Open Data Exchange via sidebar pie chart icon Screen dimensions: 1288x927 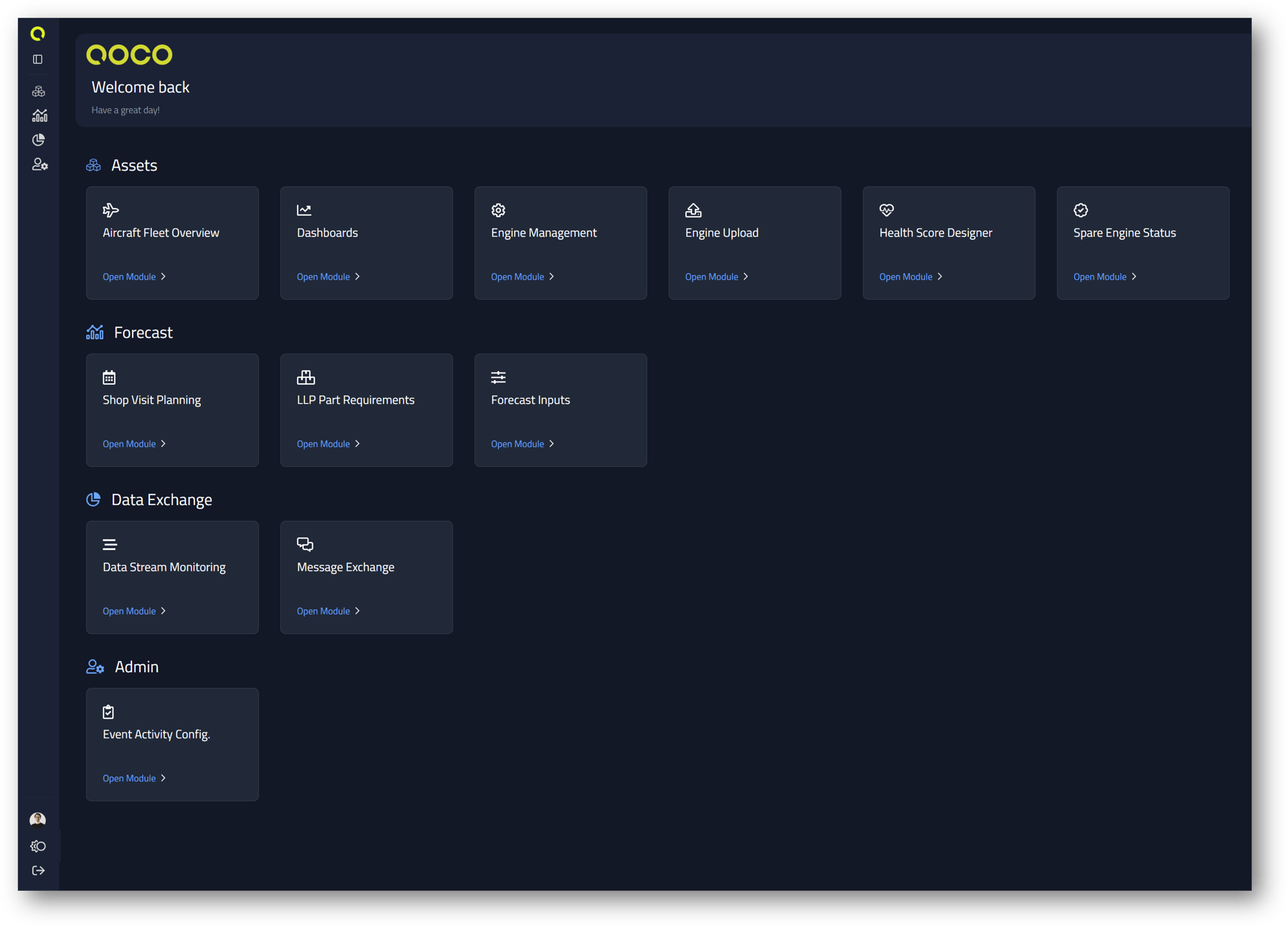[38, 139]
